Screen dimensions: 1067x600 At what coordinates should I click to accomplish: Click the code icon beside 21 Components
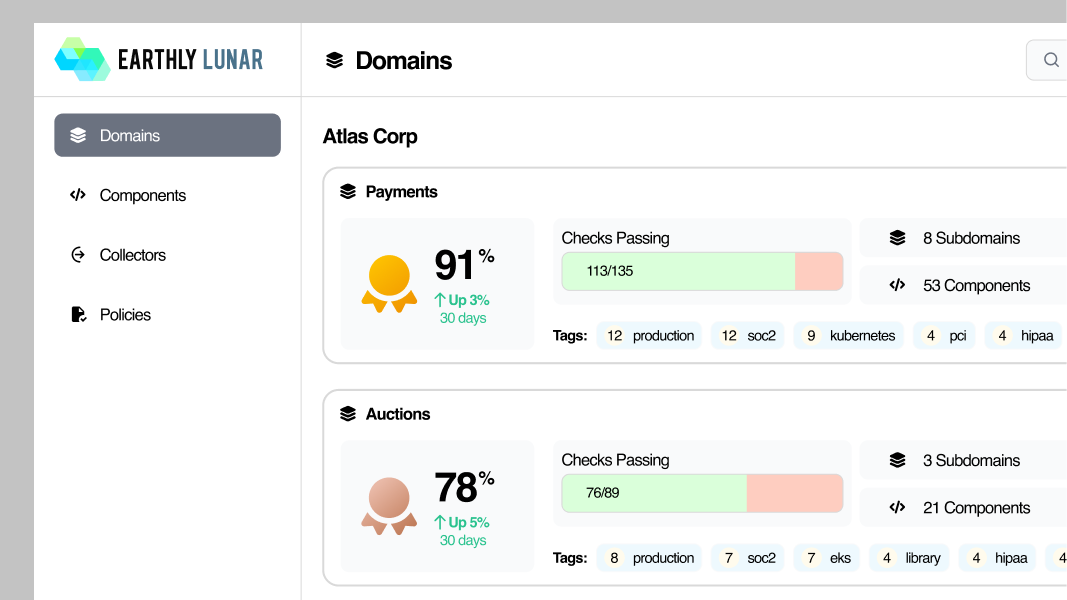pyautogui.click(x=898, y=507)
